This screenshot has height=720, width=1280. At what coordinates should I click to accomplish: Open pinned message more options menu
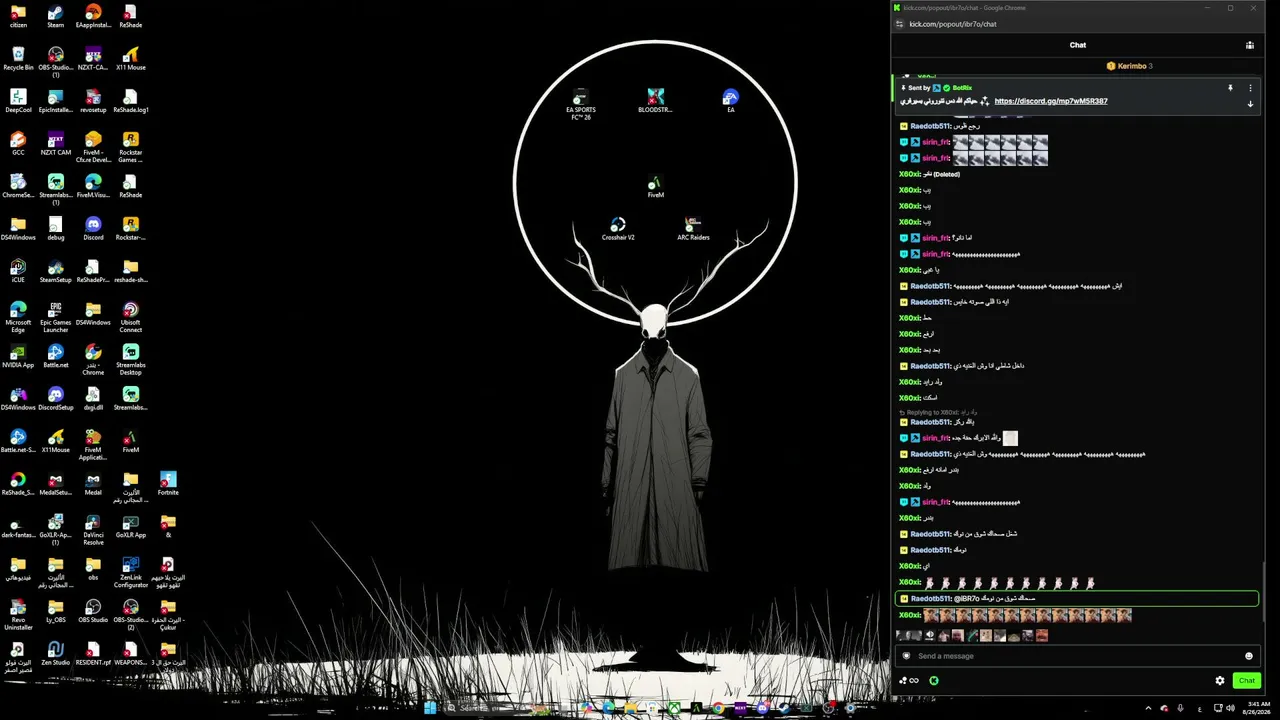pyautogui.click(x=1250, y=88)
